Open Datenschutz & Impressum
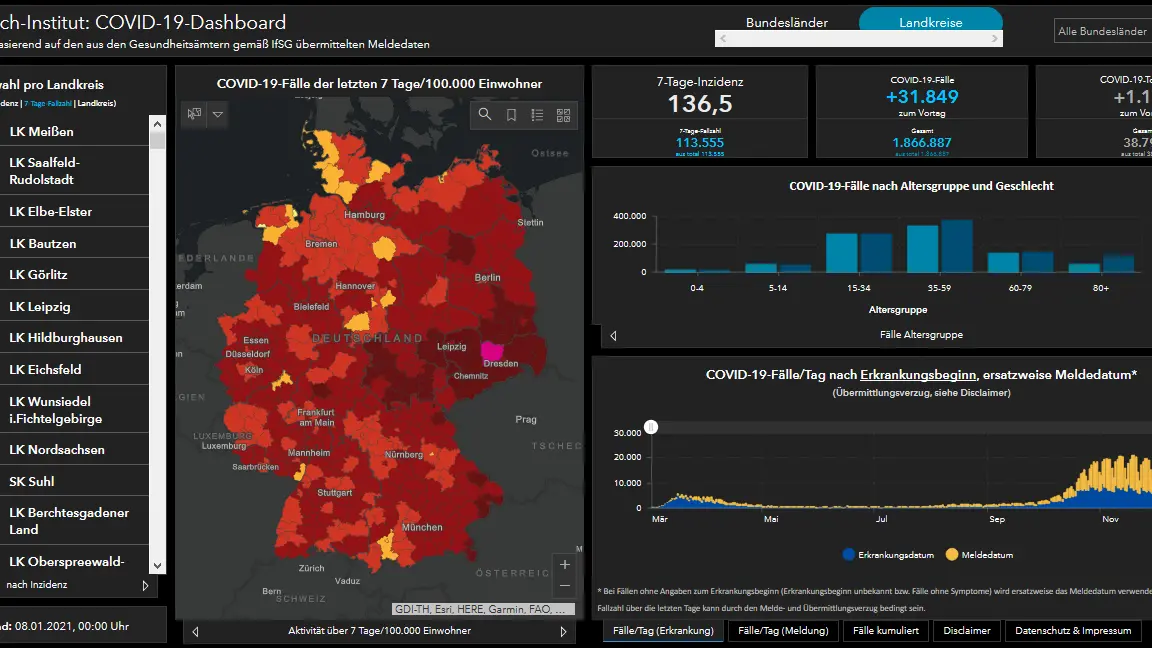 coord(1073,631)
